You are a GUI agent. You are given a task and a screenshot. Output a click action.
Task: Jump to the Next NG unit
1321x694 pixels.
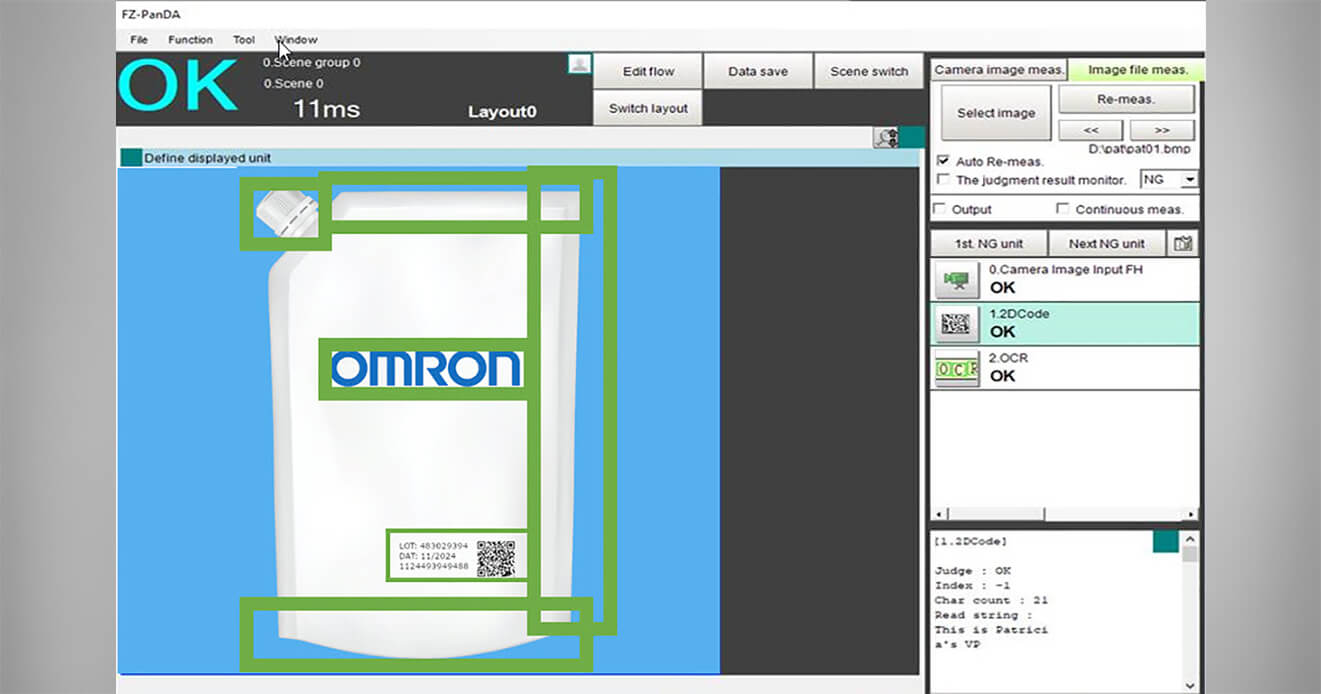tap(1106, 244)
